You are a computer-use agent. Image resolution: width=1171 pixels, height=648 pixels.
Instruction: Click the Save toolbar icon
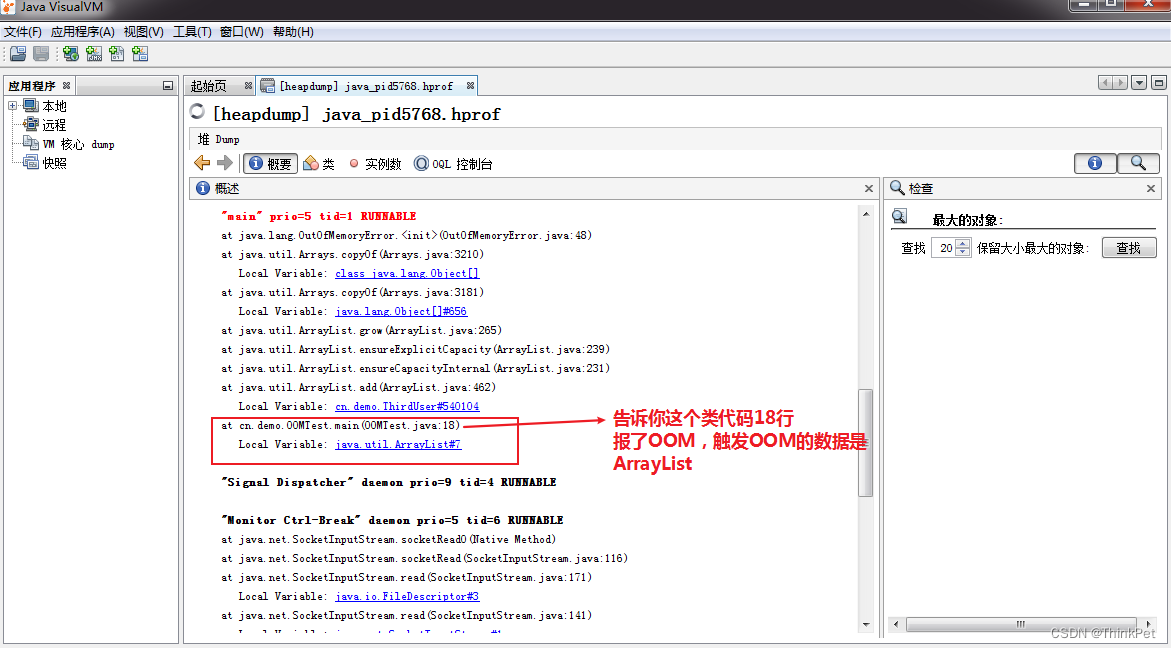pos(41,53)
